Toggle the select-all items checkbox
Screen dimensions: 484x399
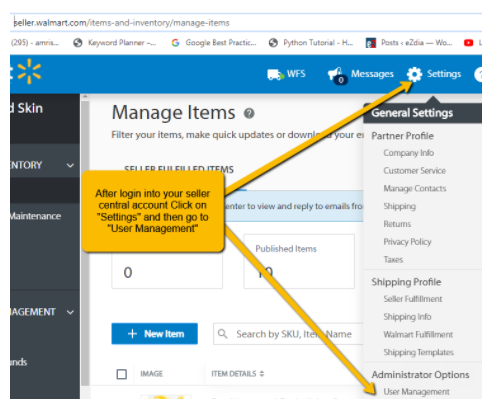click(x=122, y=374)
